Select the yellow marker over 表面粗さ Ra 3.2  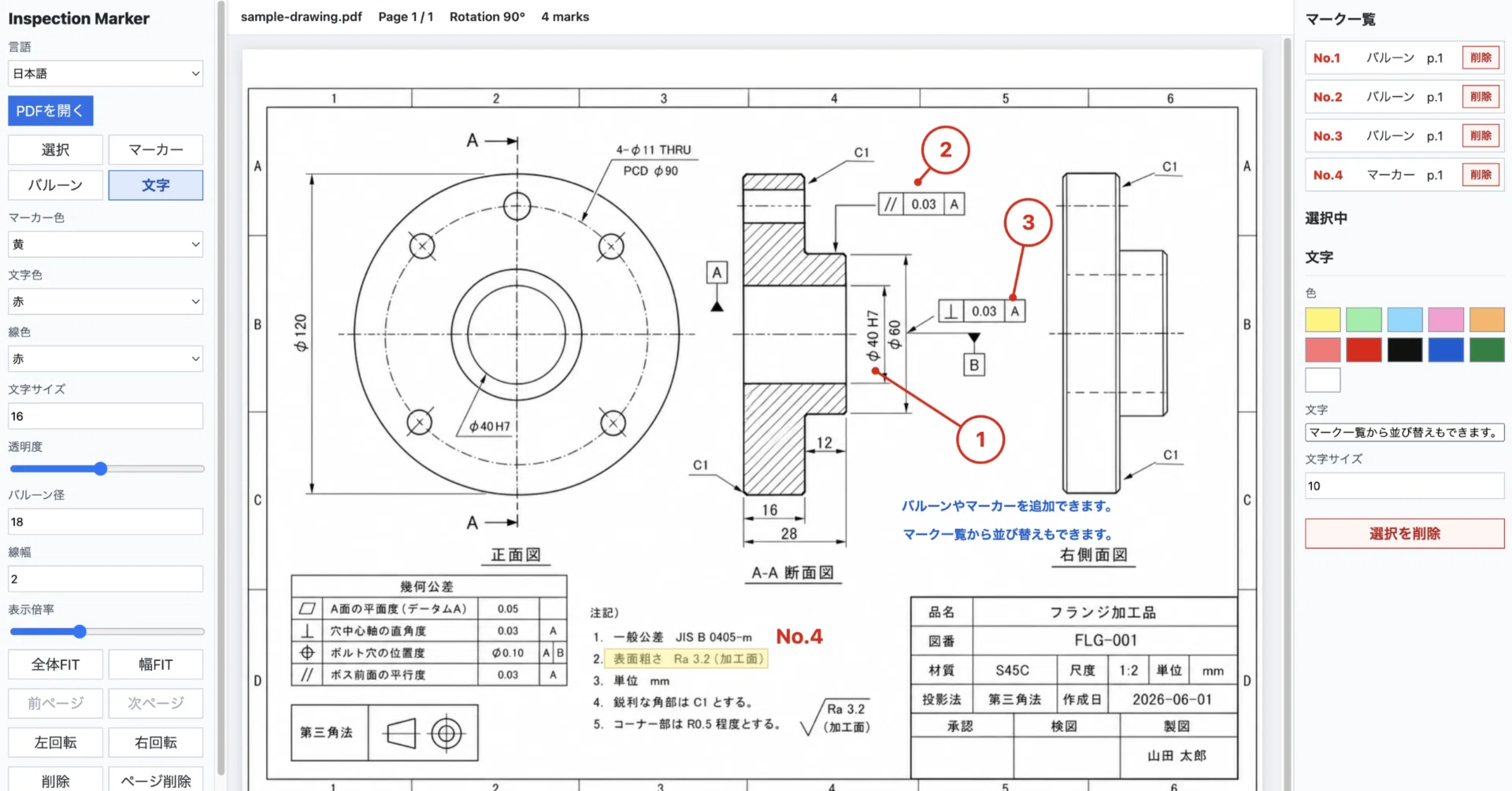click(686, 659)
